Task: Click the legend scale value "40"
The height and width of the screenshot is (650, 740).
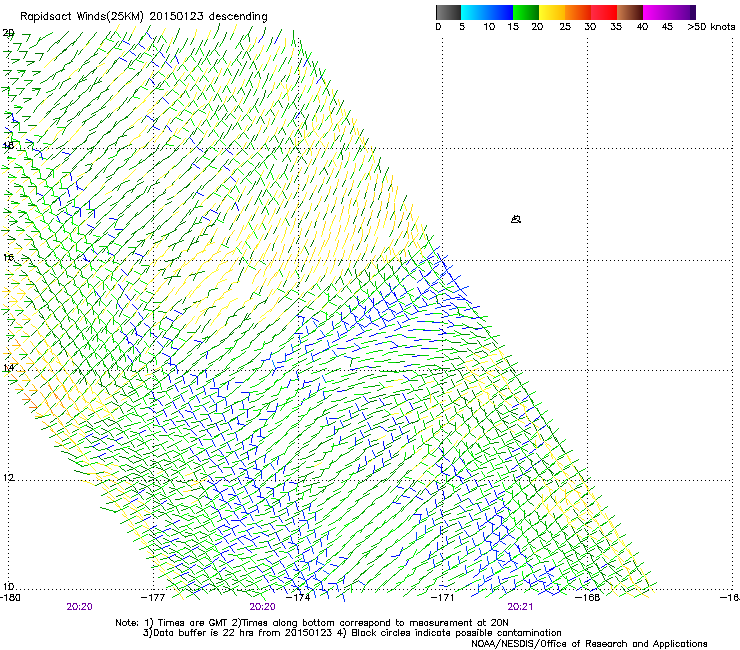Action: (642, 27)
